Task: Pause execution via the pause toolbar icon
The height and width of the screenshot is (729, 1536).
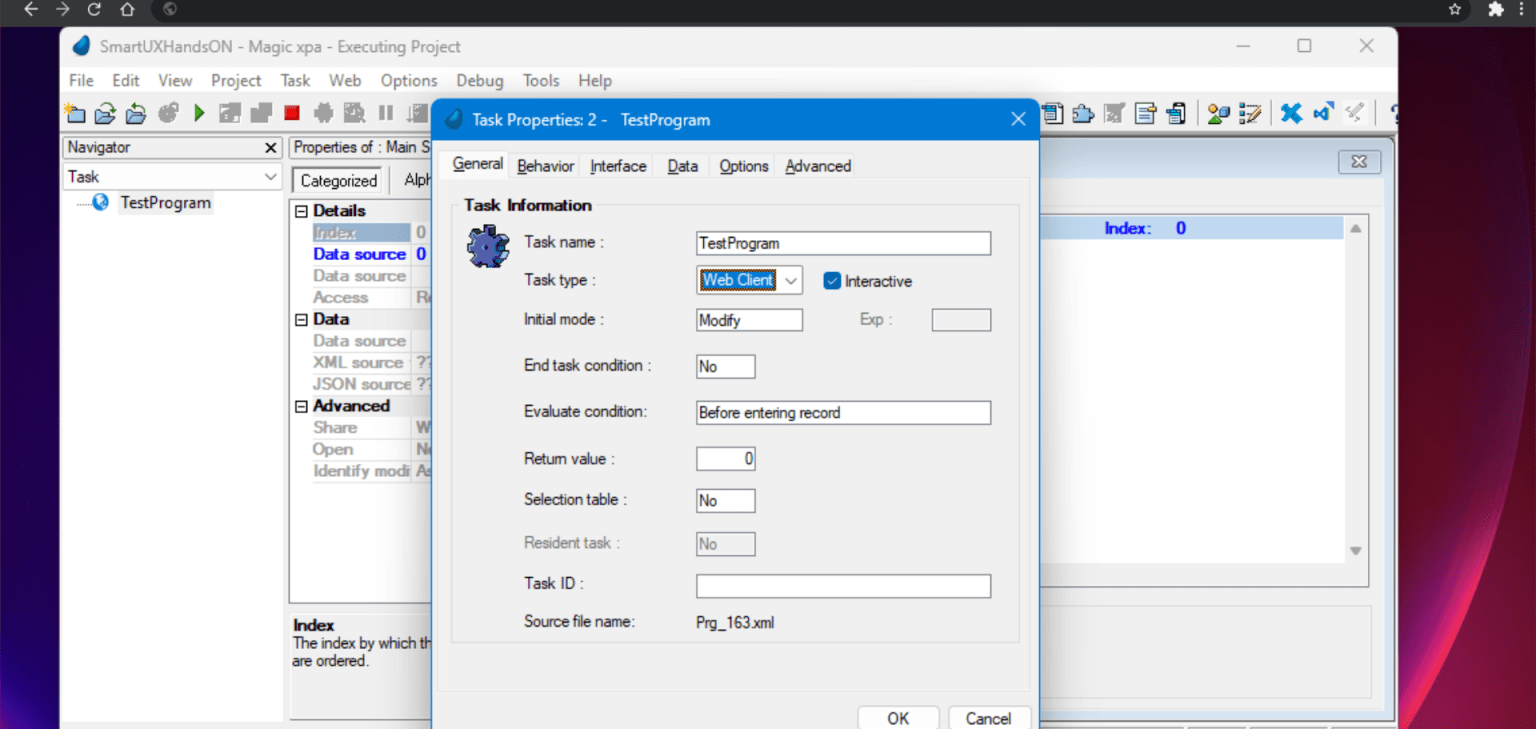Action: [x=385, y=112]
